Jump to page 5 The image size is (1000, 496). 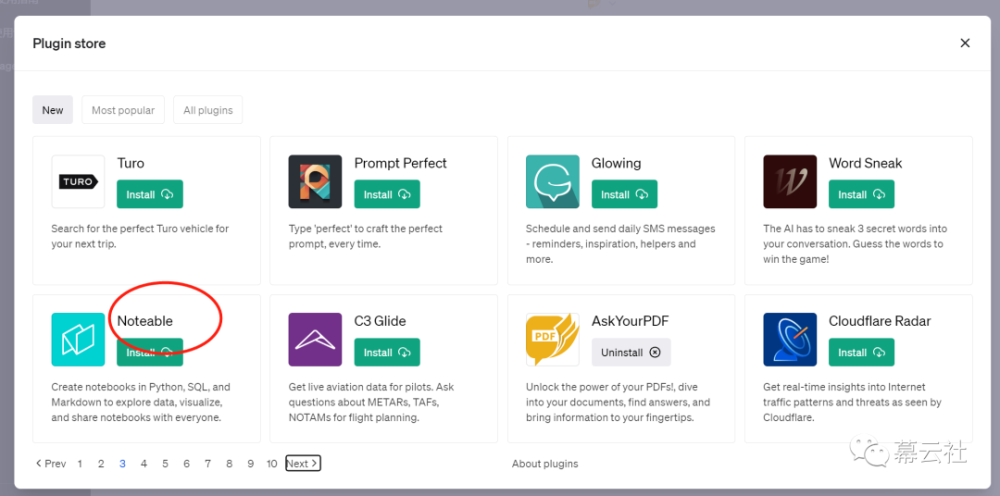coord(165,463)
